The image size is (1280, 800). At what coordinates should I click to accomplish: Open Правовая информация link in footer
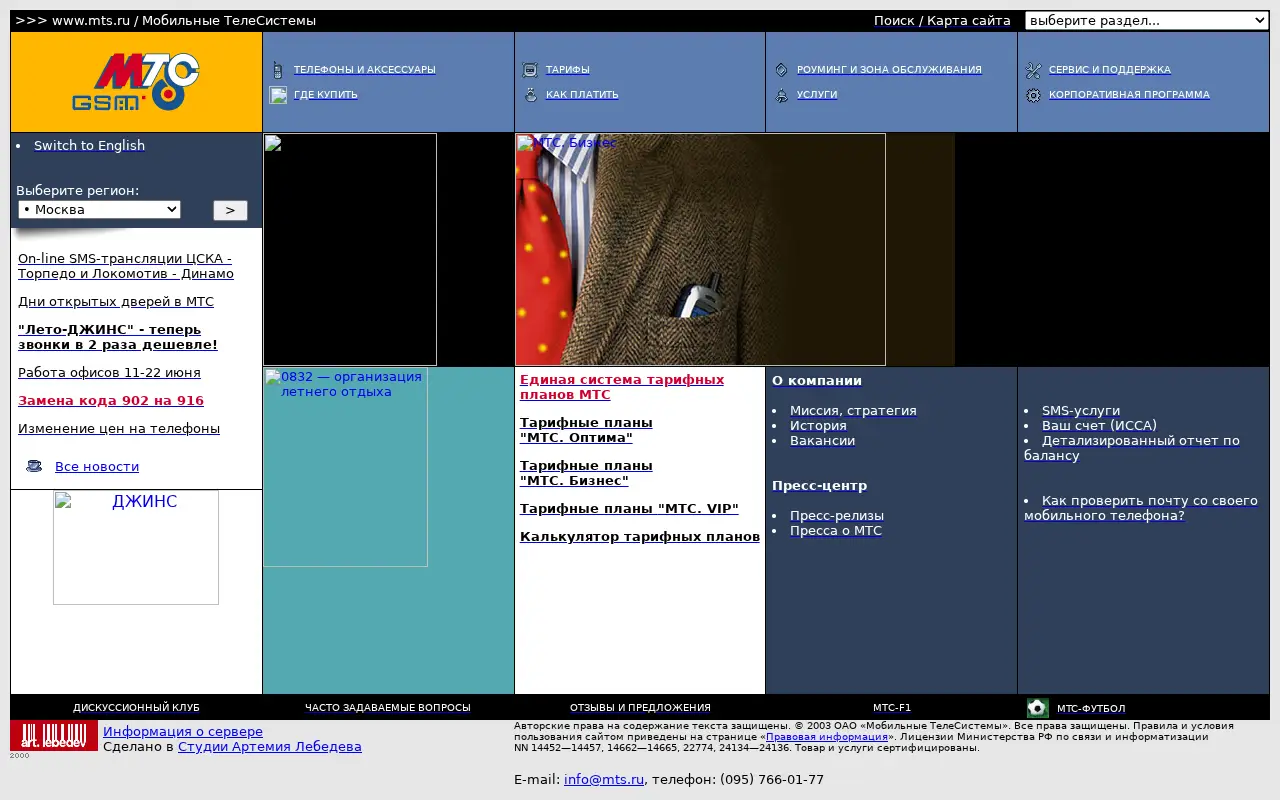tap(827, 736)
